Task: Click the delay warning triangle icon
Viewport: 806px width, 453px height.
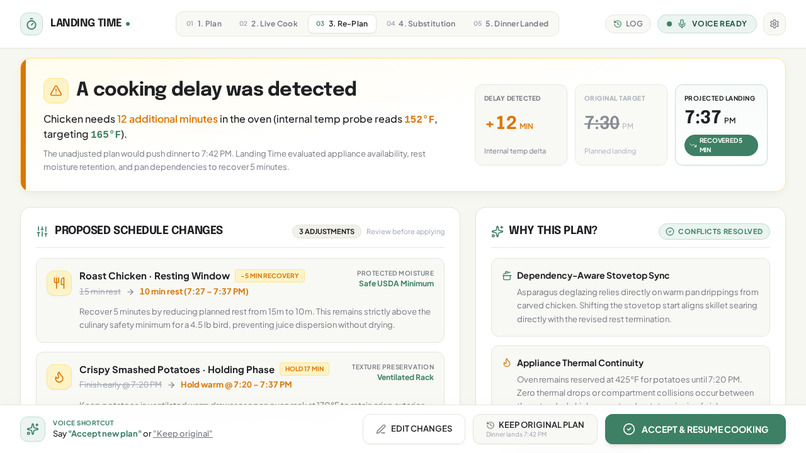Action: tap(56, 91)
